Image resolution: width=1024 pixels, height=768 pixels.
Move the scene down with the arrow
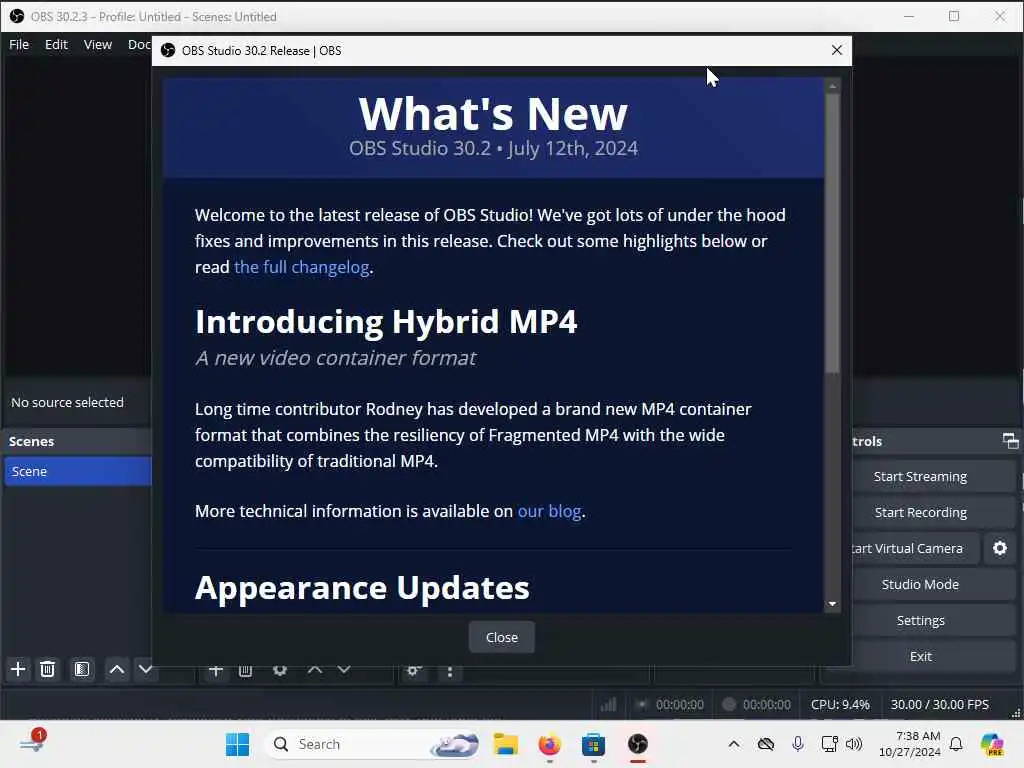(x=146, y=669)
